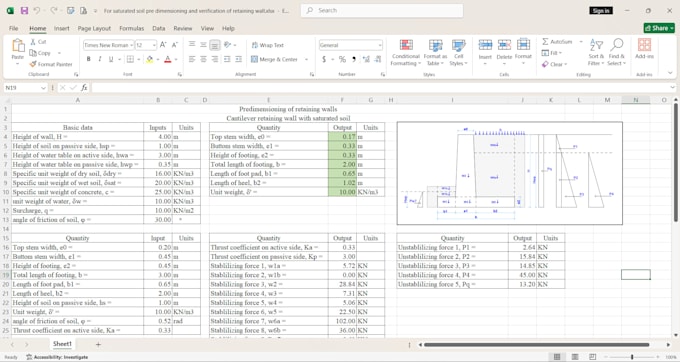Viewport: 680px width, 362px height.
Task: Increase font size with larger A icon
Action: coord(163,45)
